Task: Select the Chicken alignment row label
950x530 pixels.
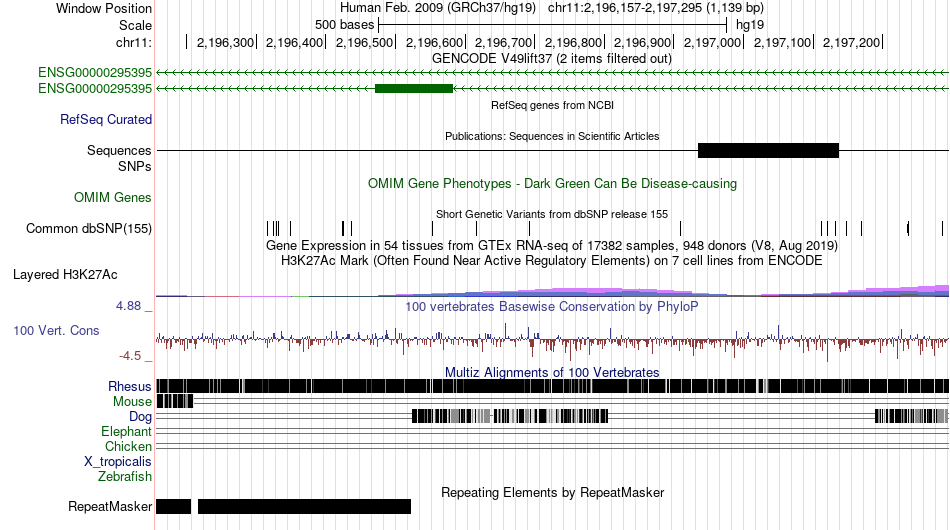Action: click(128, 446)
